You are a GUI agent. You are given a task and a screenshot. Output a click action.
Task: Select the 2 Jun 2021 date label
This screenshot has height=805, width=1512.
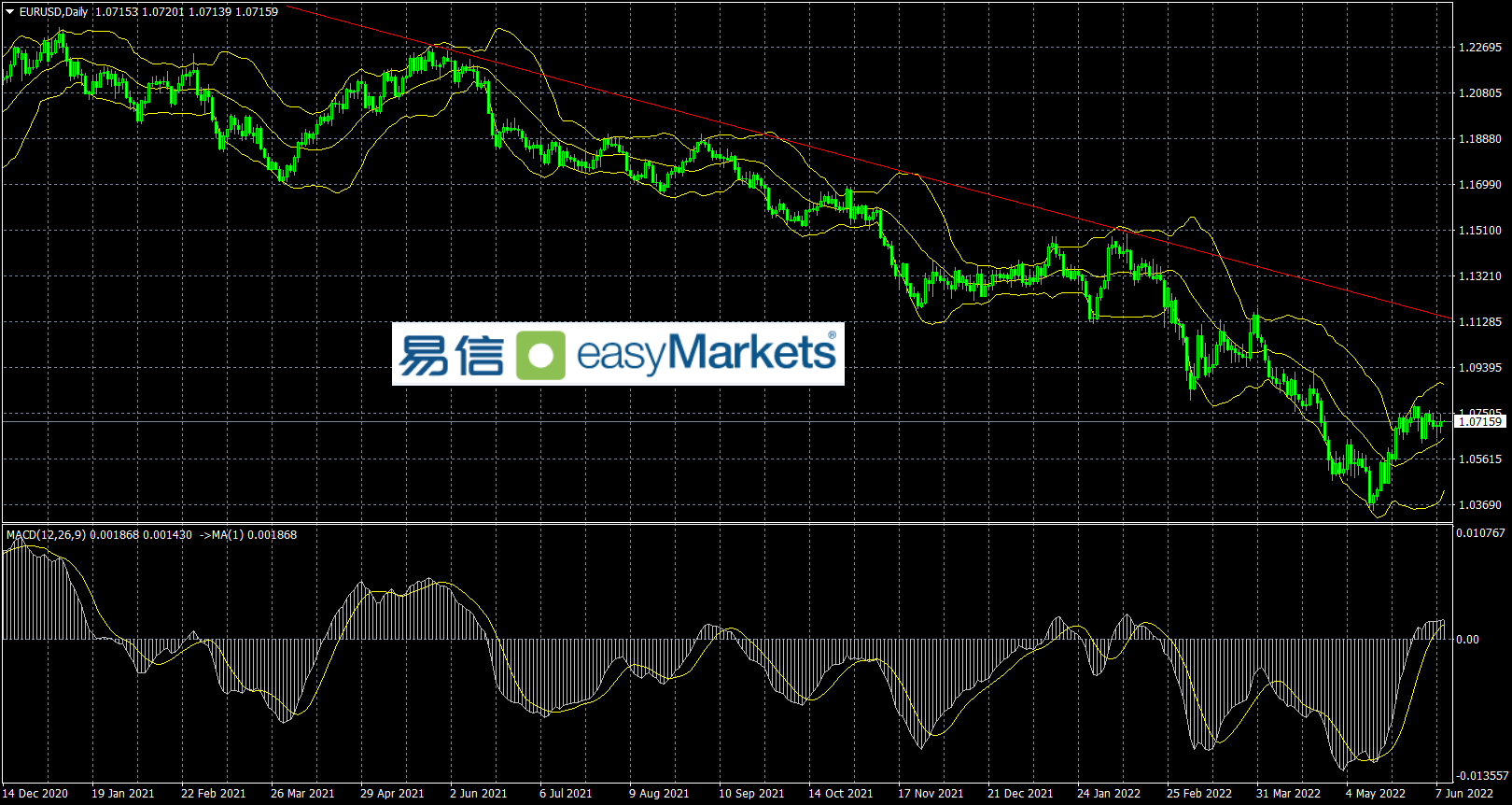click(479, 794)
